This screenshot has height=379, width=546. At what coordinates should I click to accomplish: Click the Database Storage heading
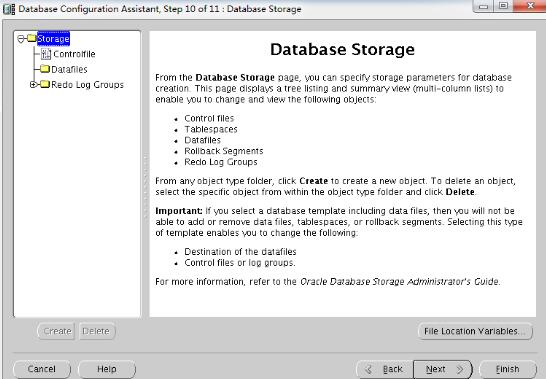(342, 49)
